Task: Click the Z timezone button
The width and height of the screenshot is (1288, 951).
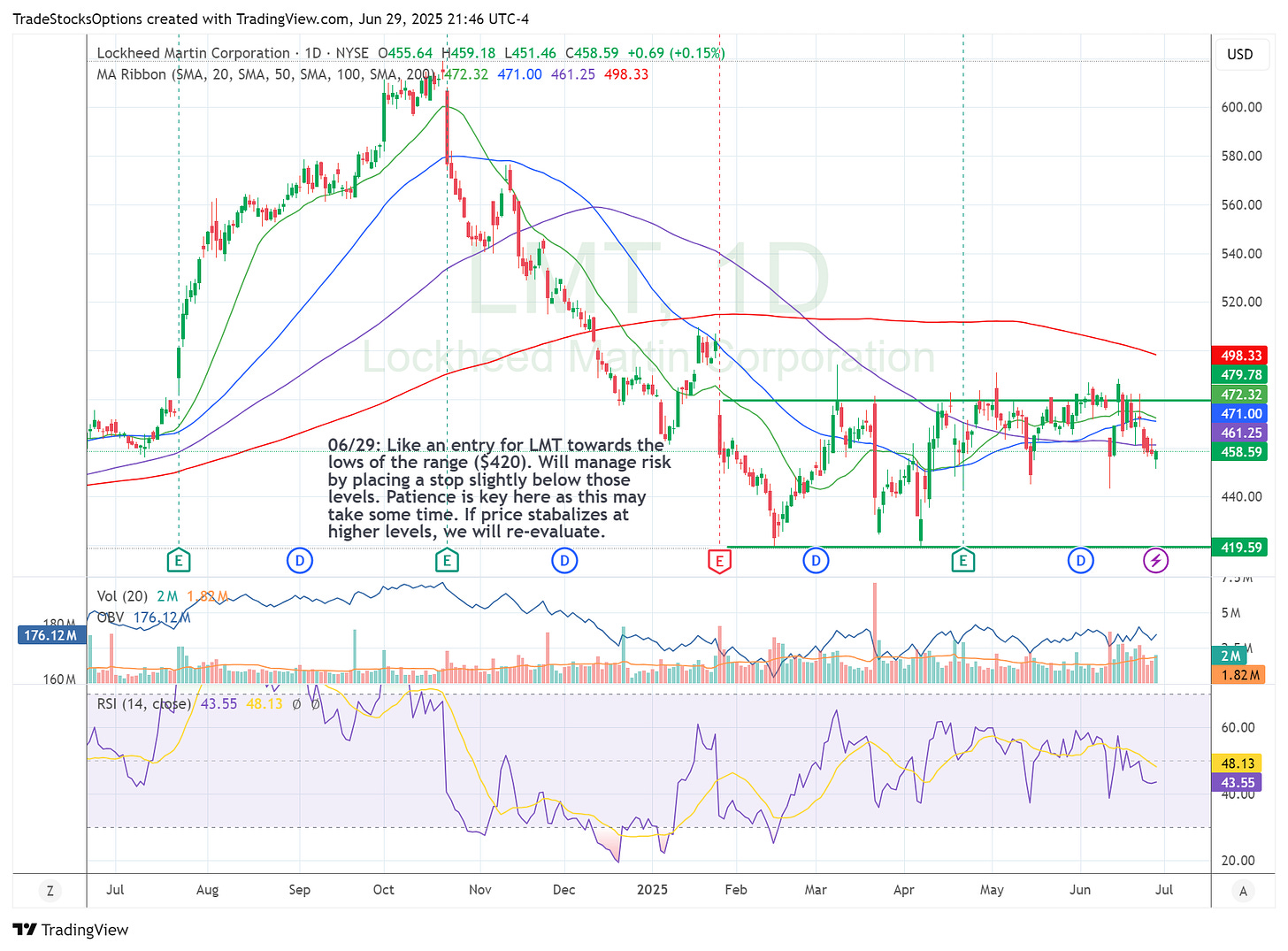Action: point(50,891)
